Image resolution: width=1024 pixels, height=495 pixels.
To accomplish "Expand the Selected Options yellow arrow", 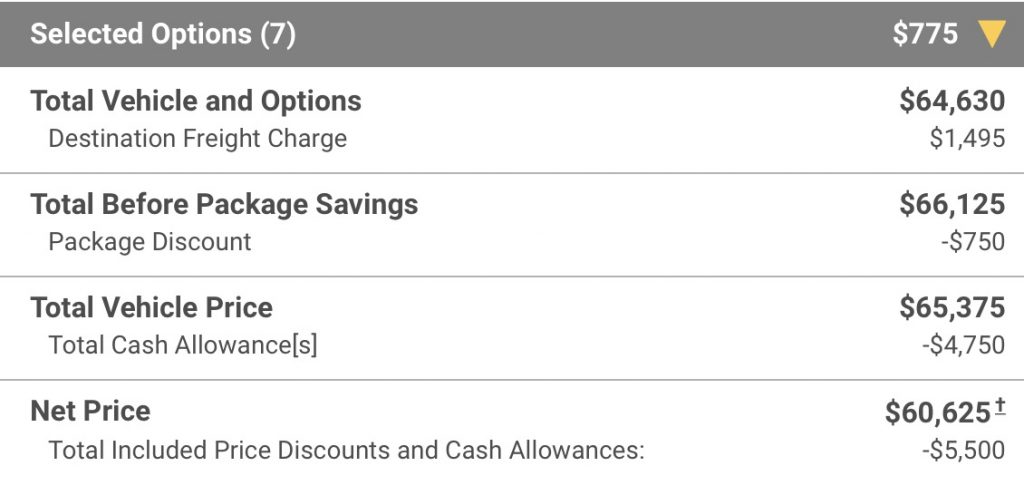I will point(991,34).
